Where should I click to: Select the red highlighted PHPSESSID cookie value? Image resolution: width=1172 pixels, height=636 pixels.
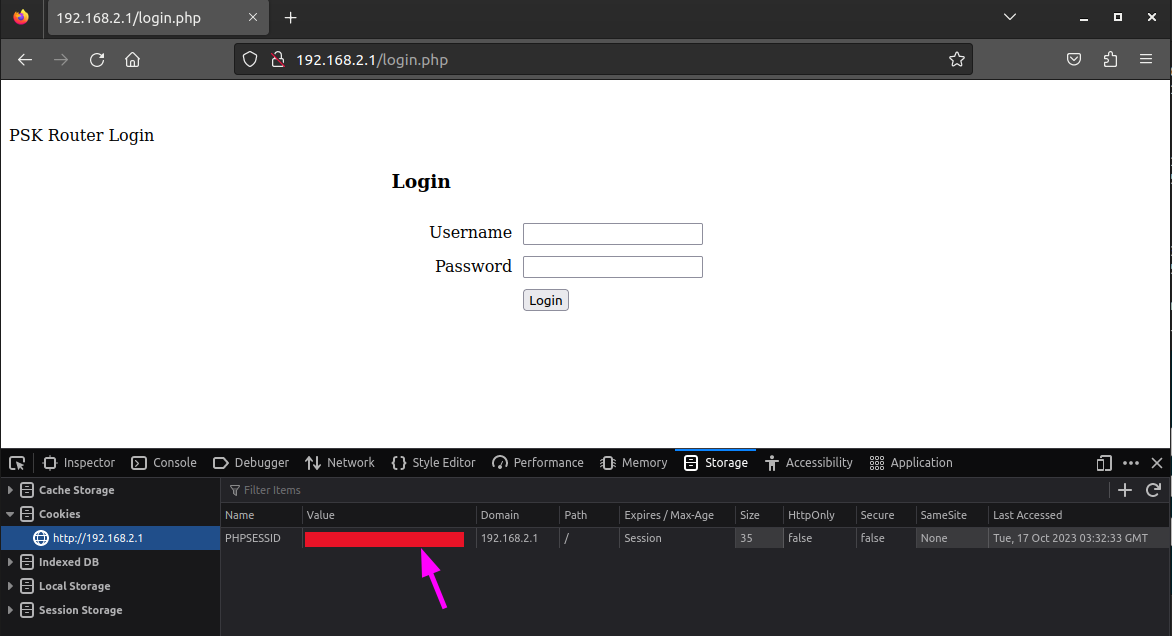(x=384, y=537)
